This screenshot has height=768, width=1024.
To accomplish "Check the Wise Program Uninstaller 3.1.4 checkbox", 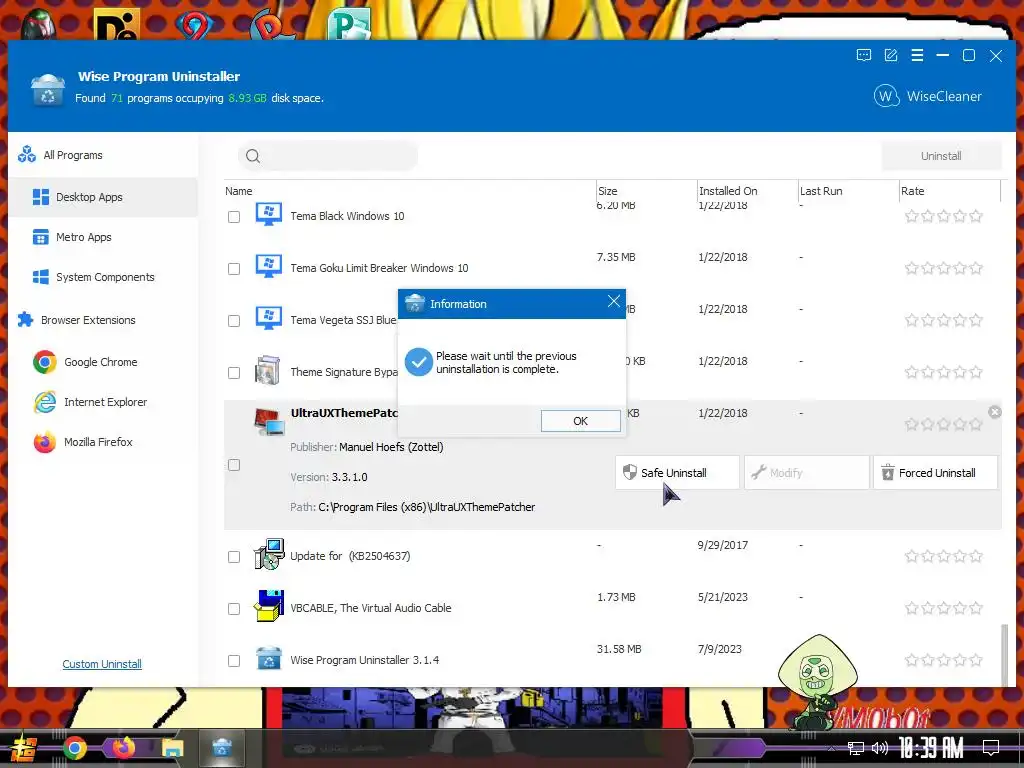I will tap(234, 661).
